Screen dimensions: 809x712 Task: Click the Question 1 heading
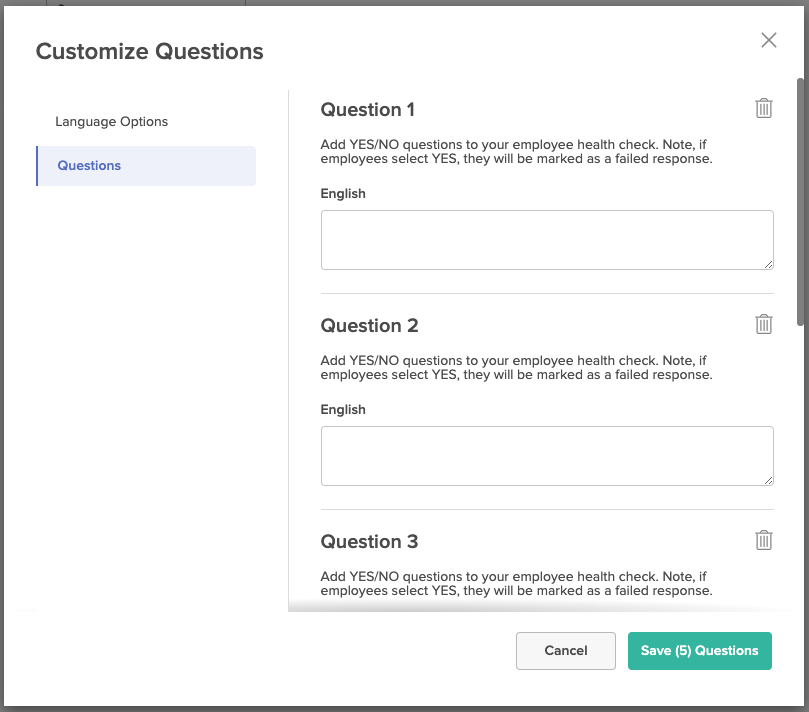point(367,110)
